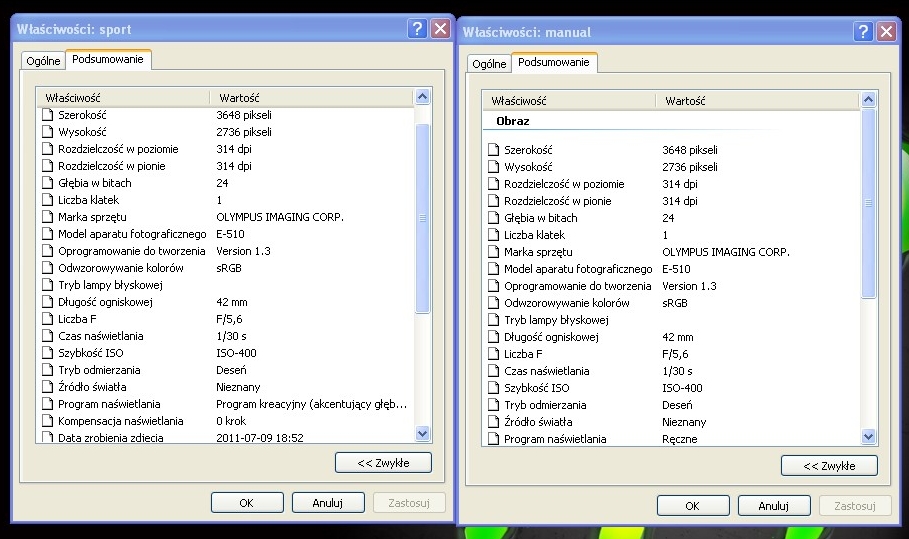Close the sport properties window
Screen dimensions: 909x539
click(440, 29)
